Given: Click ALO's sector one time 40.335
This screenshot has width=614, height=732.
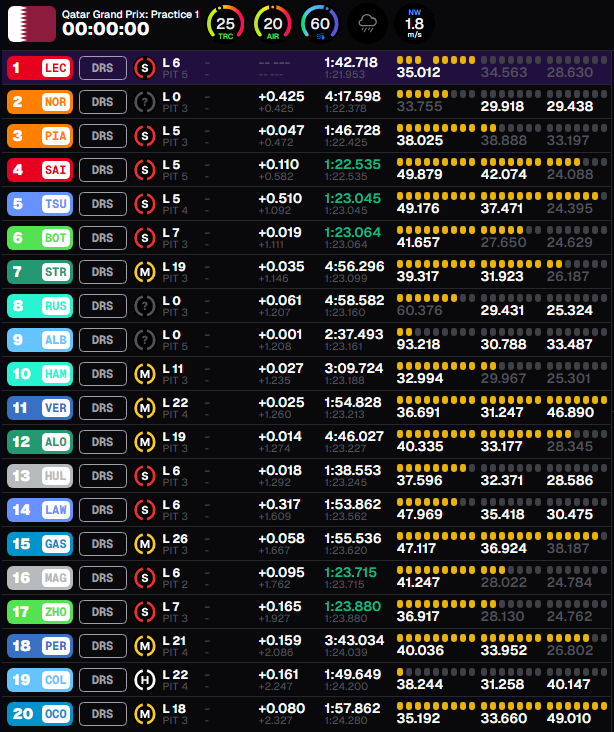Looking at the screenshot, I should pos(419,446).
